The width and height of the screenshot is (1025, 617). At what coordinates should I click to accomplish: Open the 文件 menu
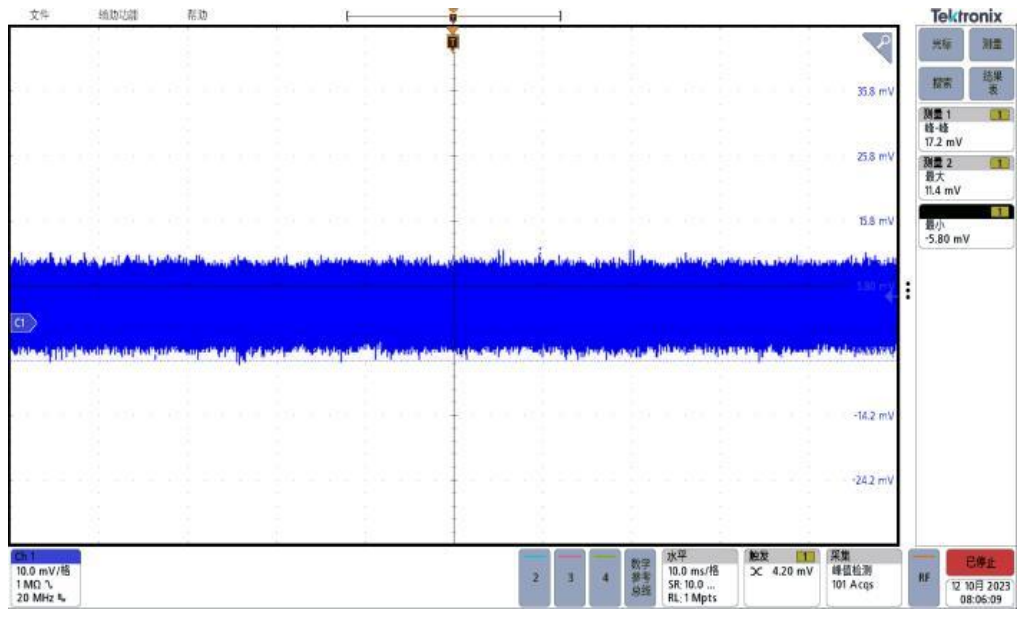coord(39,14)
